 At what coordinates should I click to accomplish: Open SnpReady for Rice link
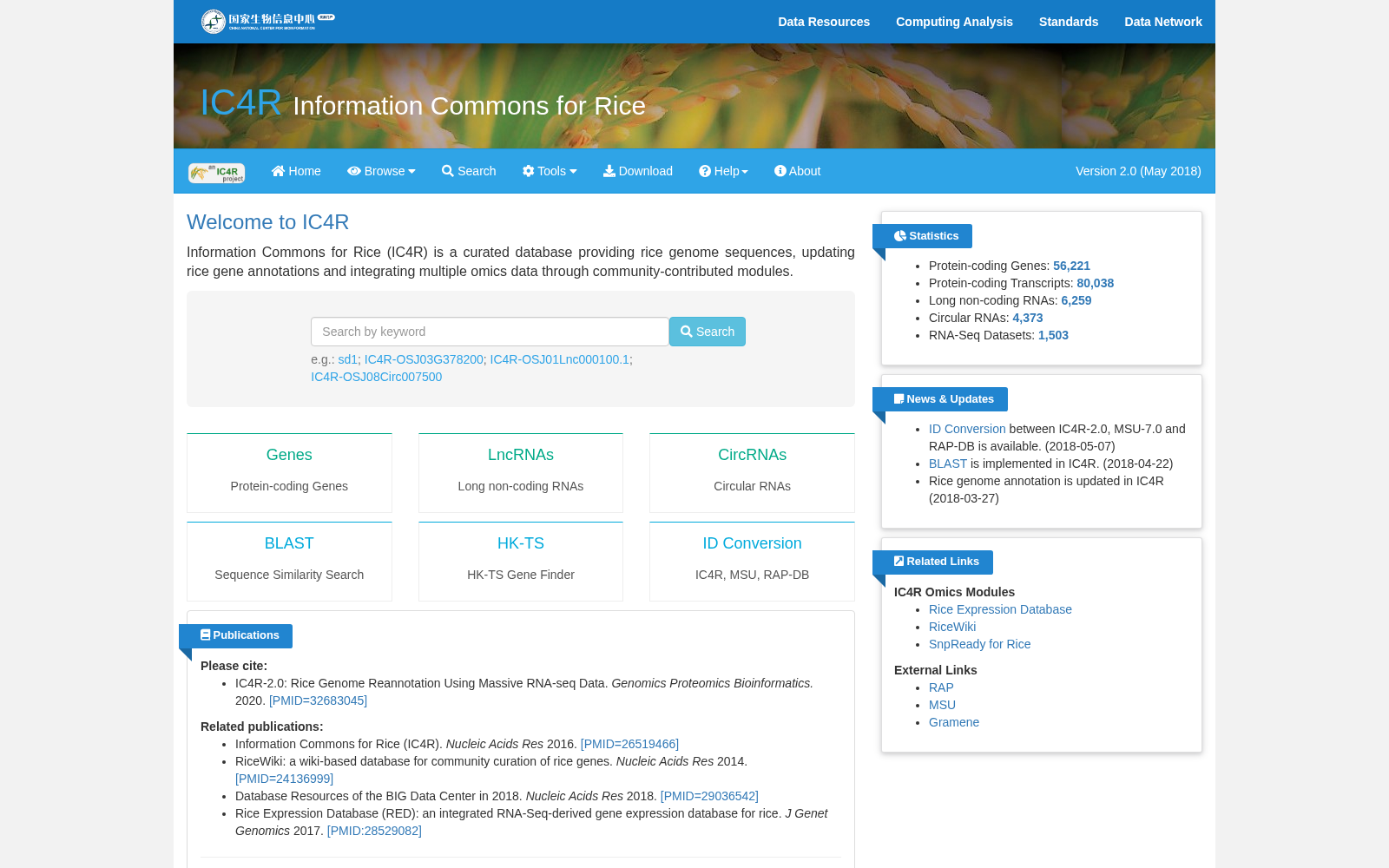pyautogui.click(x=979, y=644)
